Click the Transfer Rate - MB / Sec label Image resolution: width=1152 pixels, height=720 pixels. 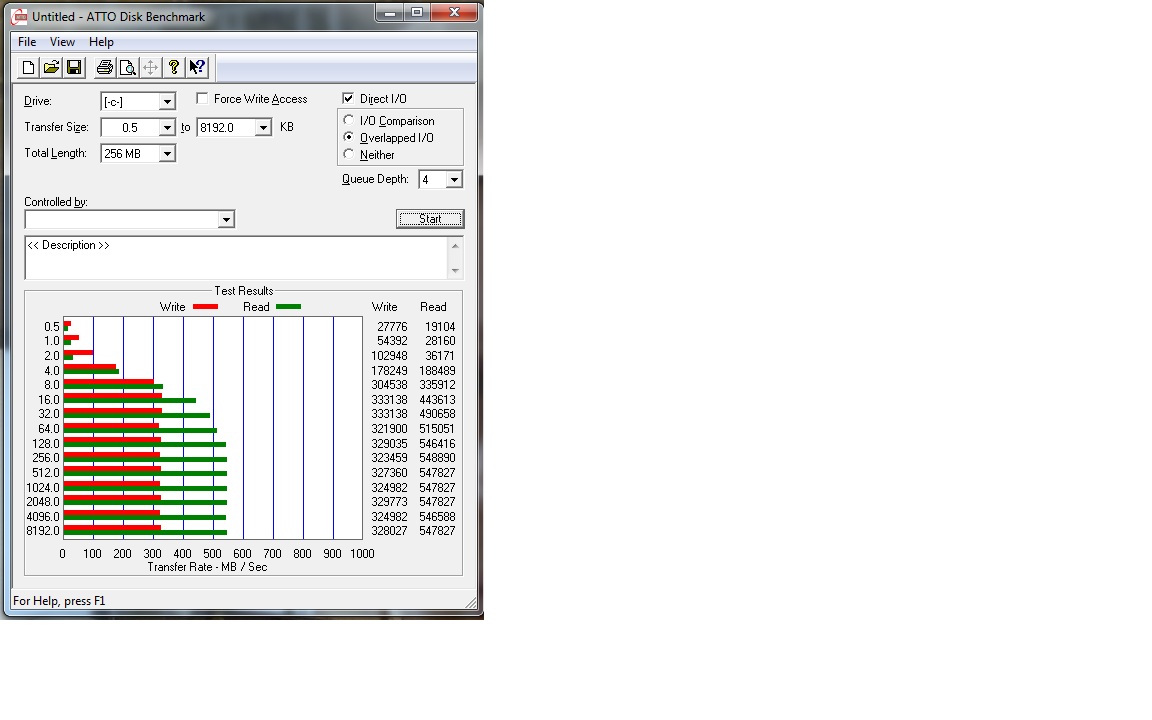point(207,567)
